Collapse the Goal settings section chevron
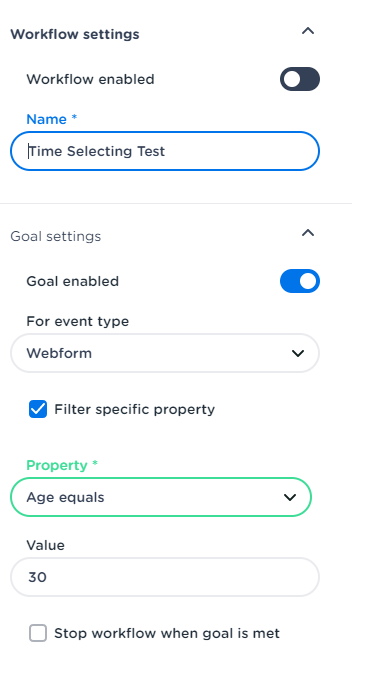369x673 pixels. [x=308, y=233]
